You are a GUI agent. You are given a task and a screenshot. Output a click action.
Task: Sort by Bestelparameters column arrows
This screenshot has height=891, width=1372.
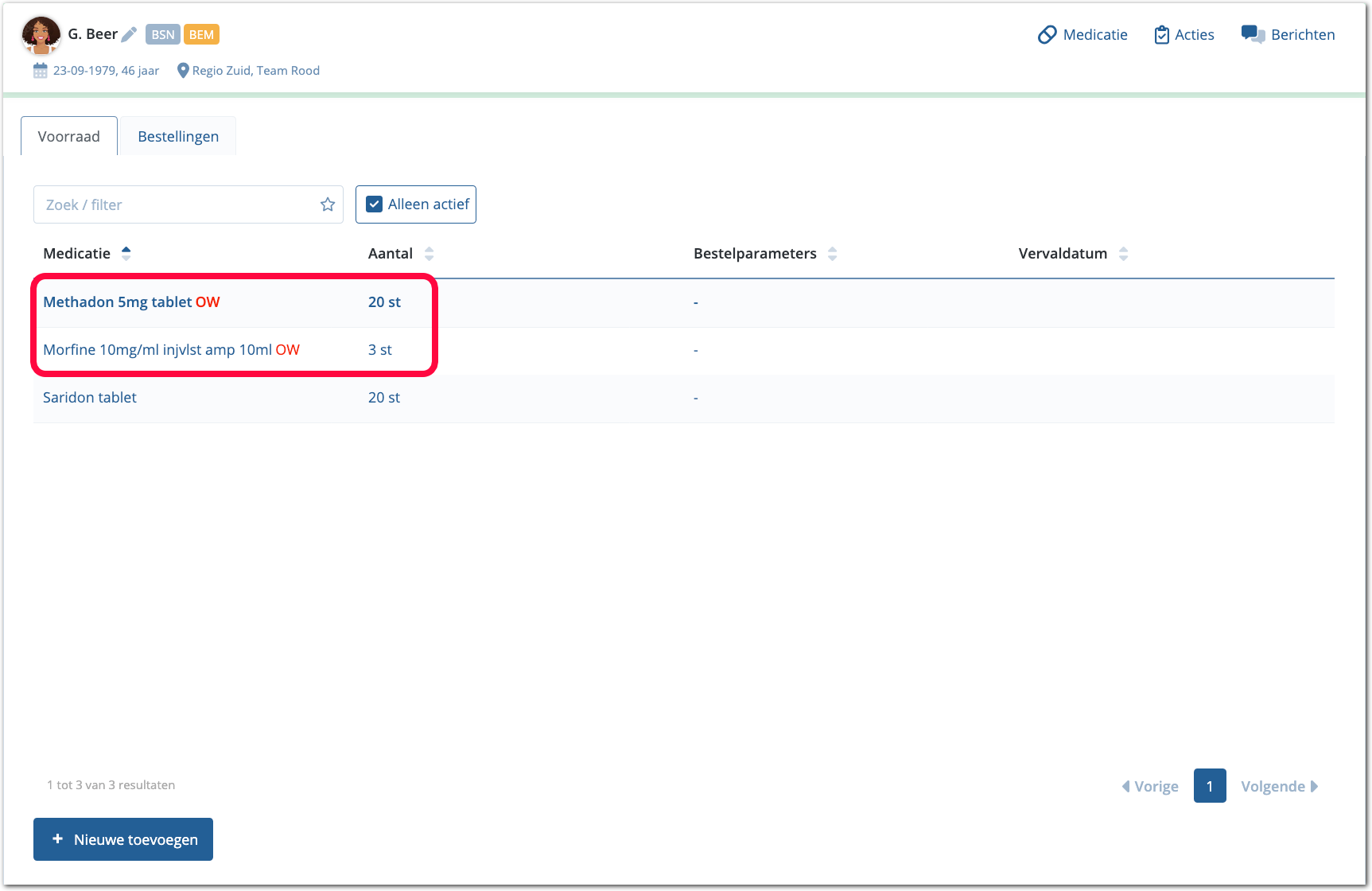point(832,254)
